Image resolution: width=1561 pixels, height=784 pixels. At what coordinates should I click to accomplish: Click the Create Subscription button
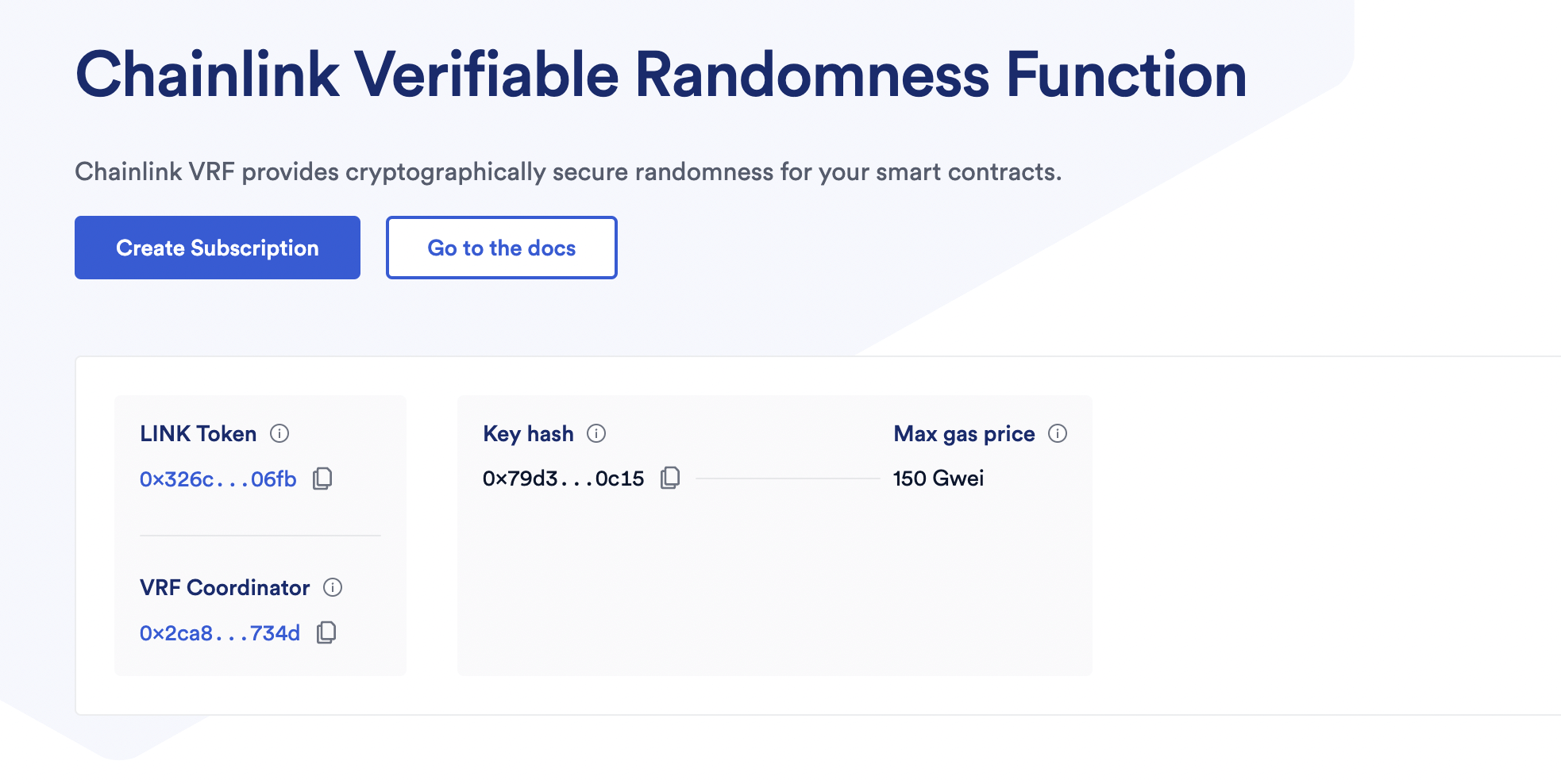[217, 247]
